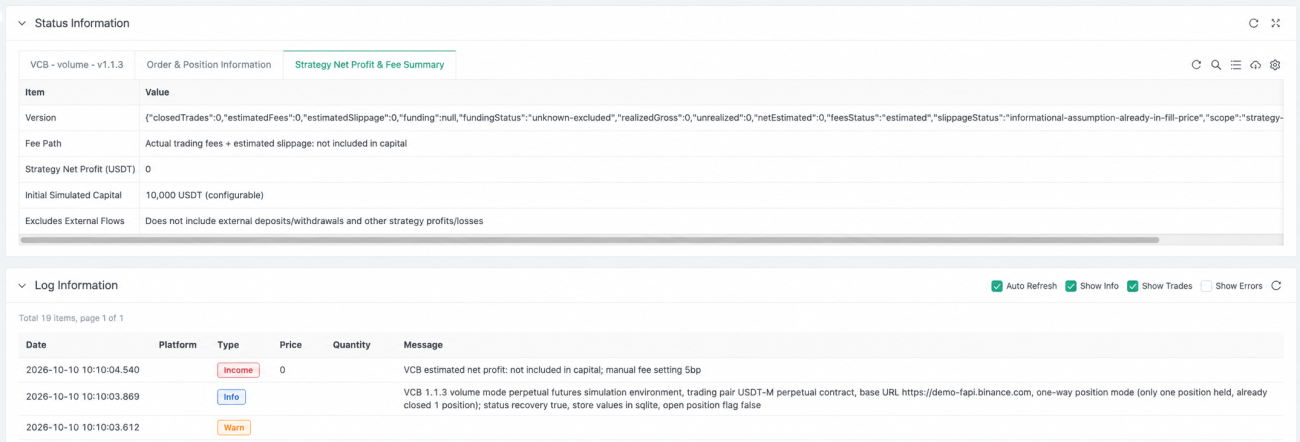This screenshot has width=1300, height=442.
Task: Click the Date column header in log
Action: [36, 345]
